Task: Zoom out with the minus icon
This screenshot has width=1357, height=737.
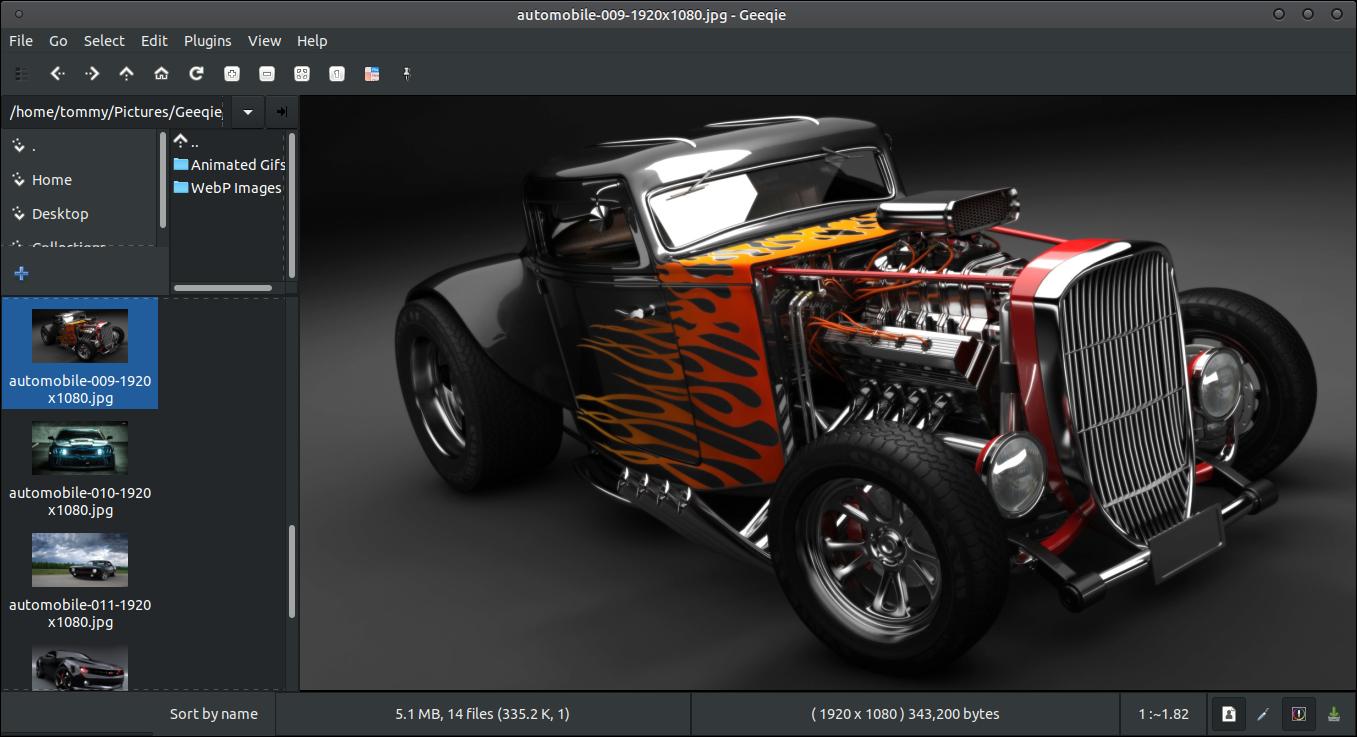Action: tap(267, 73)
